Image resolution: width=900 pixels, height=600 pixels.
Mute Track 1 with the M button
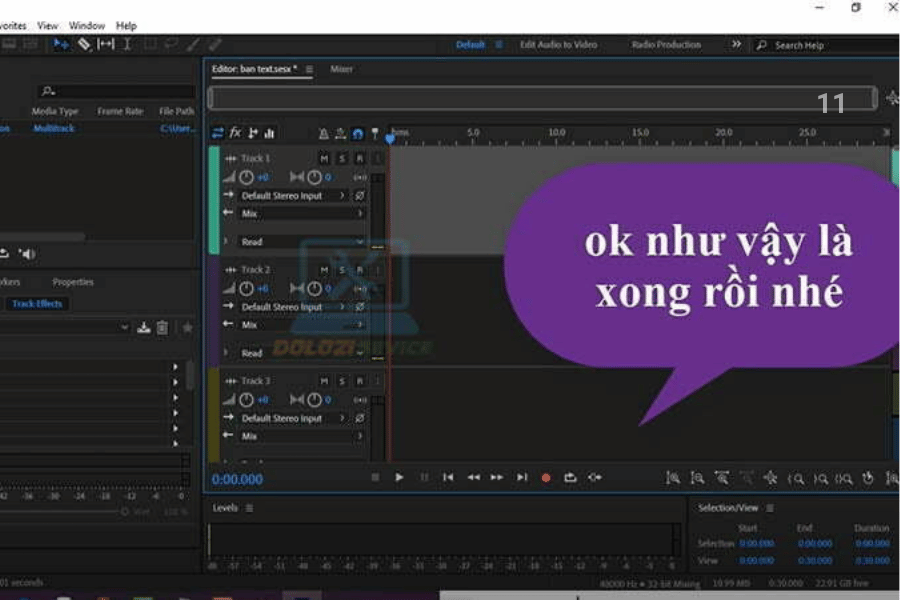pyautogui.click(x=323, y=159)
